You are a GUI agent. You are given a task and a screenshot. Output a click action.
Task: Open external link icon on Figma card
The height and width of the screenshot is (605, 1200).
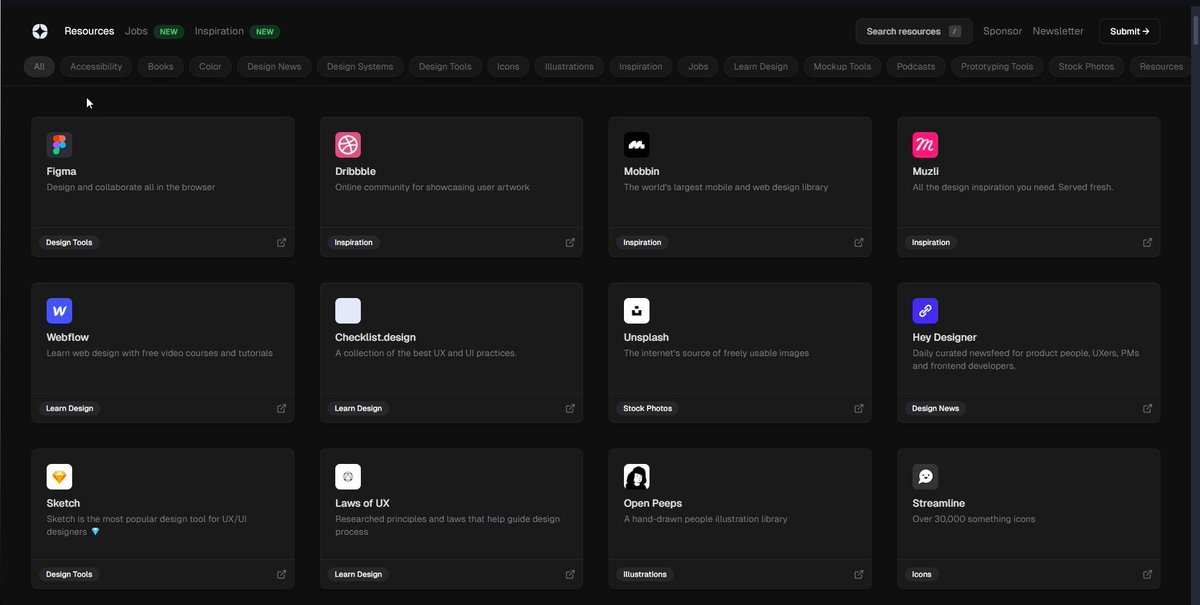click(x=281, y=243)
